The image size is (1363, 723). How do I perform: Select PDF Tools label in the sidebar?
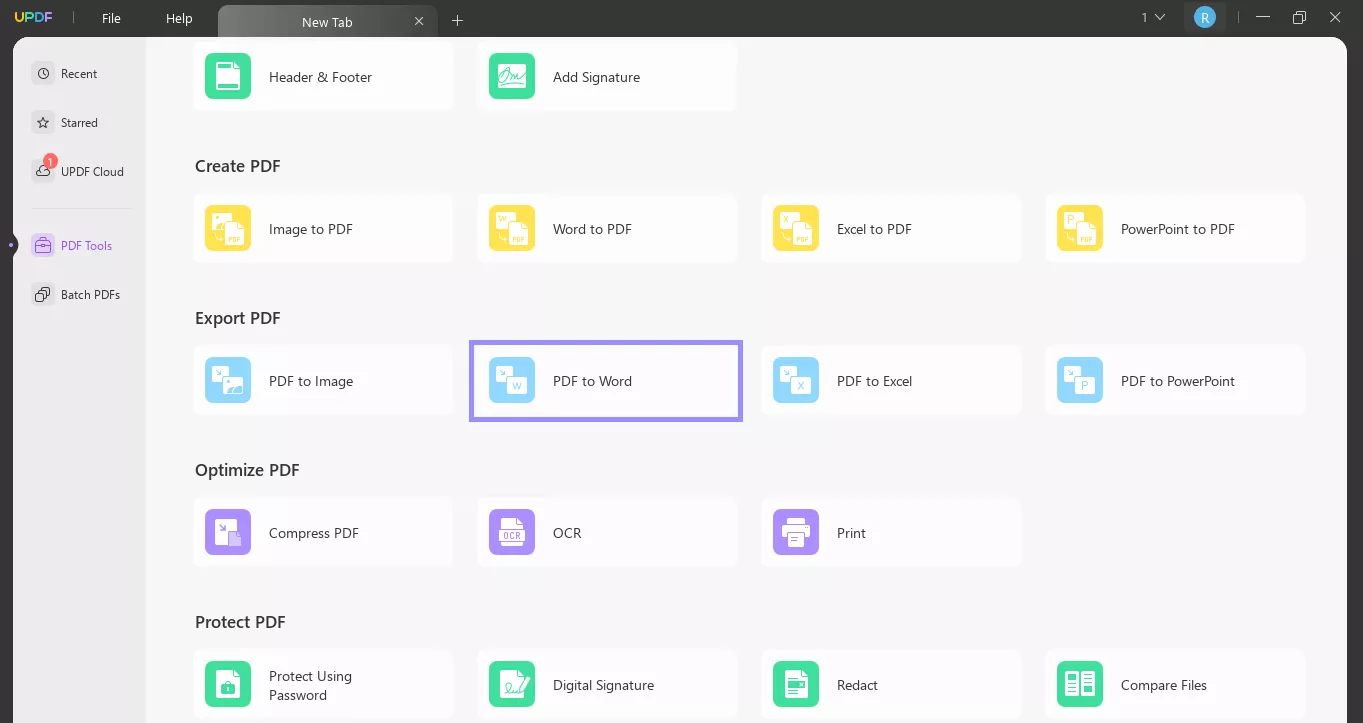[86, 245]
